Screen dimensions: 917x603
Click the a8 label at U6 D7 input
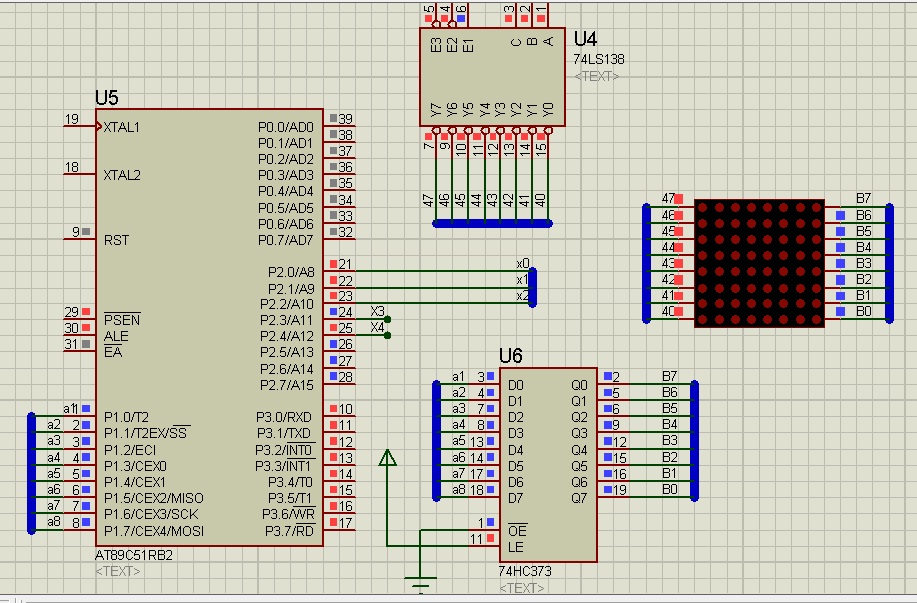coord(458,489)
